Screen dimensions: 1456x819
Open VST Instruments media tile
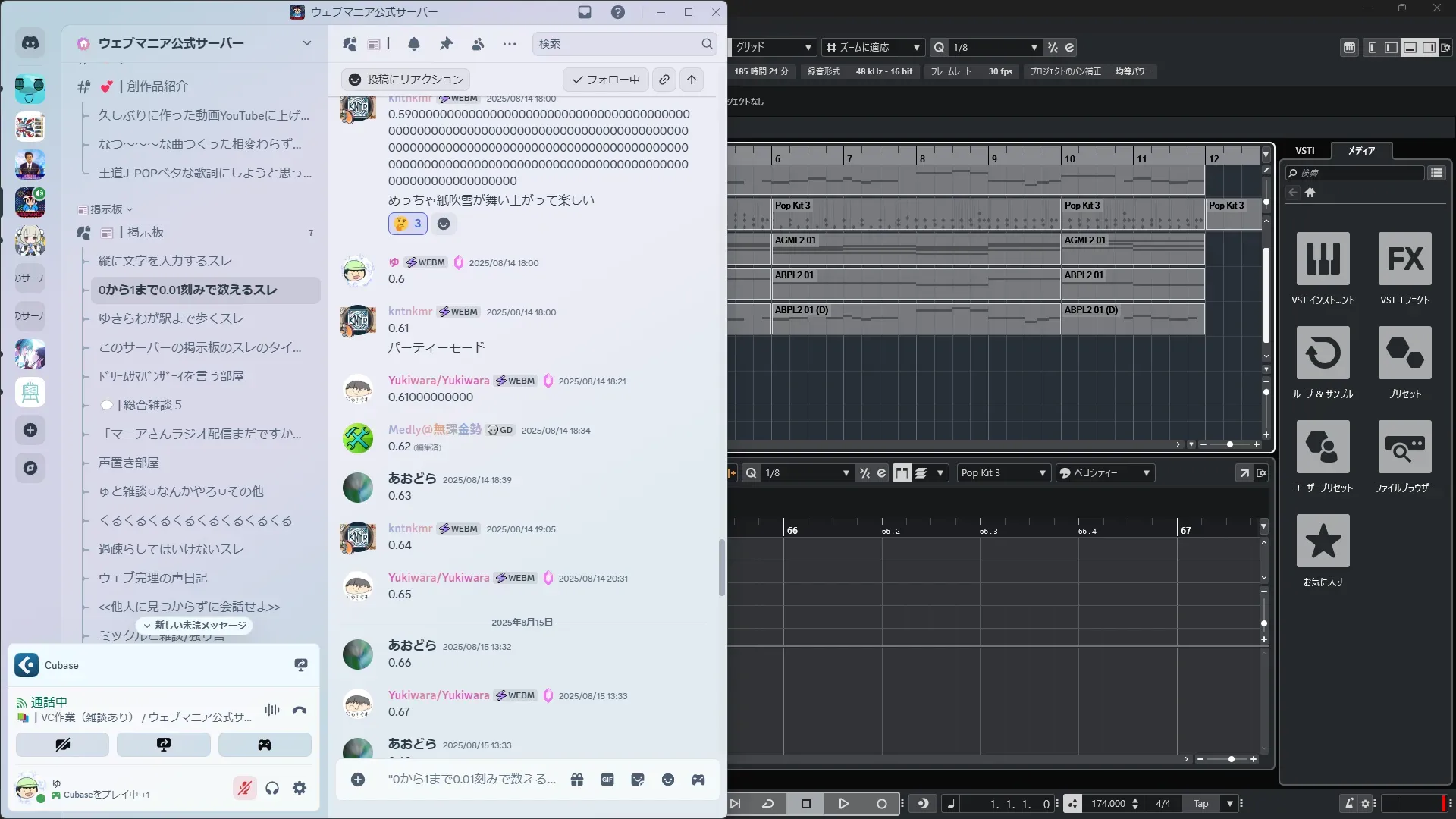(x=1323, y=259)
